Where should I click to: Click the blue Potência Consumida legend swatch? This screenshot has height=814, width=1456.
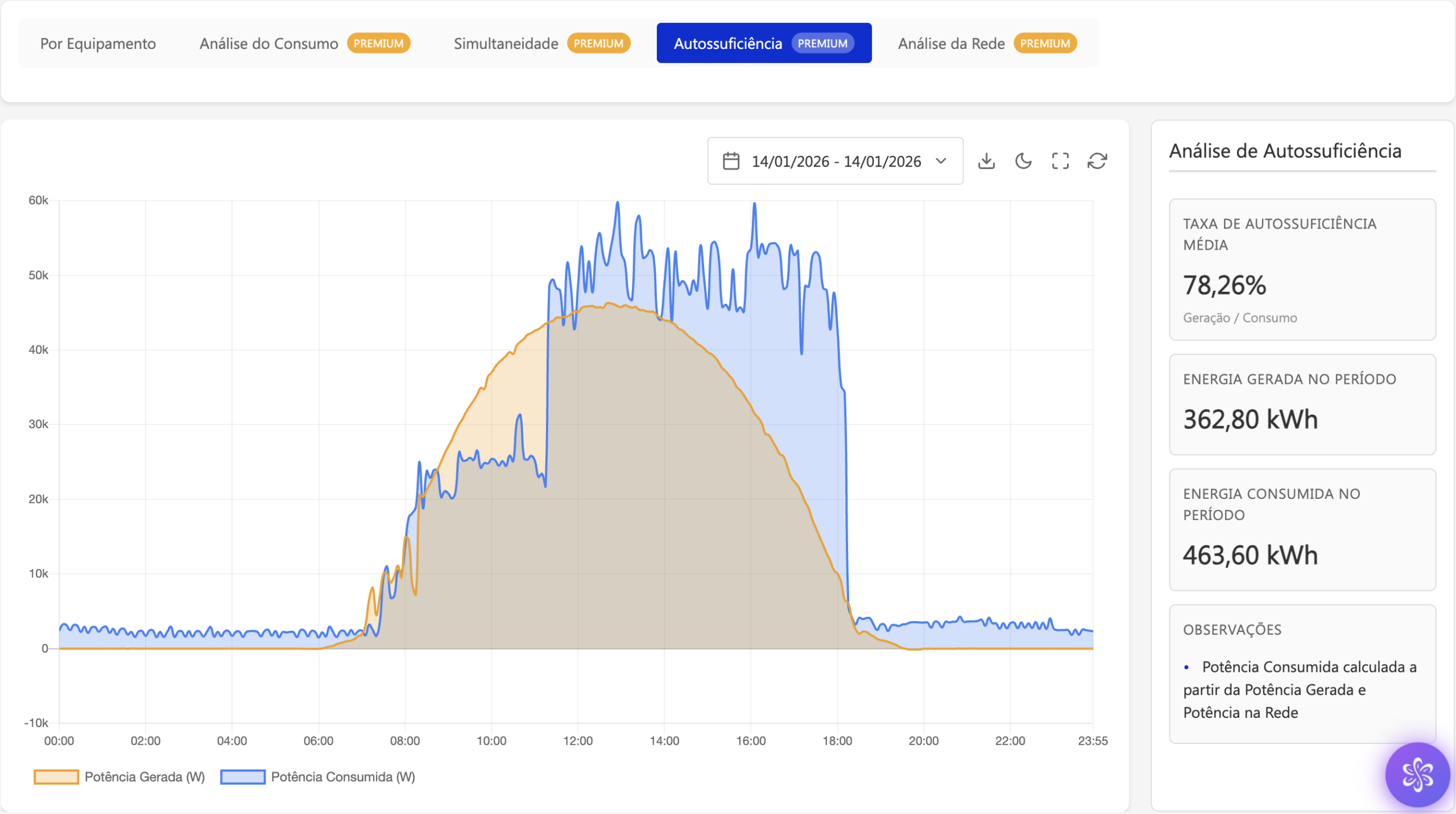pos(243,777)
